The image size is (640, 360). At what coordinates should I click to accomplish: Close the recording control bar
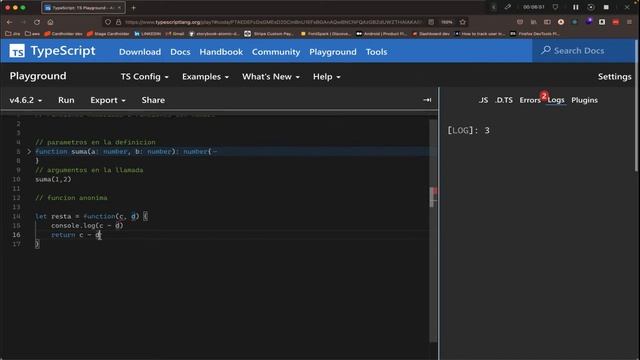click(627, 7)
